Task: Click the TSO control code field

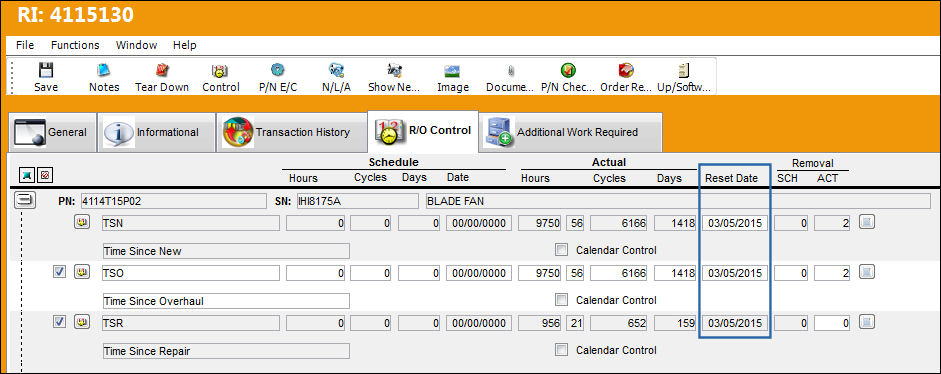Action: pos(190,273)
